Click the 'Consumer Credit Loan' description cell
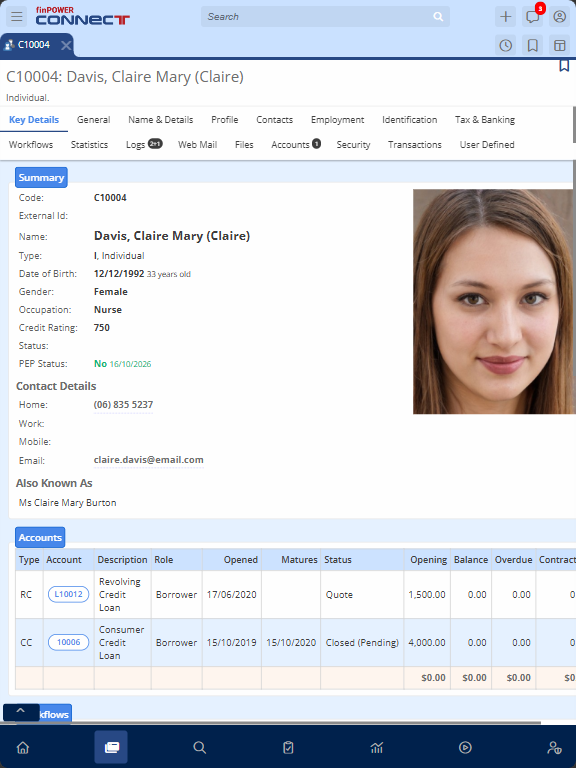 pos(122,643)
